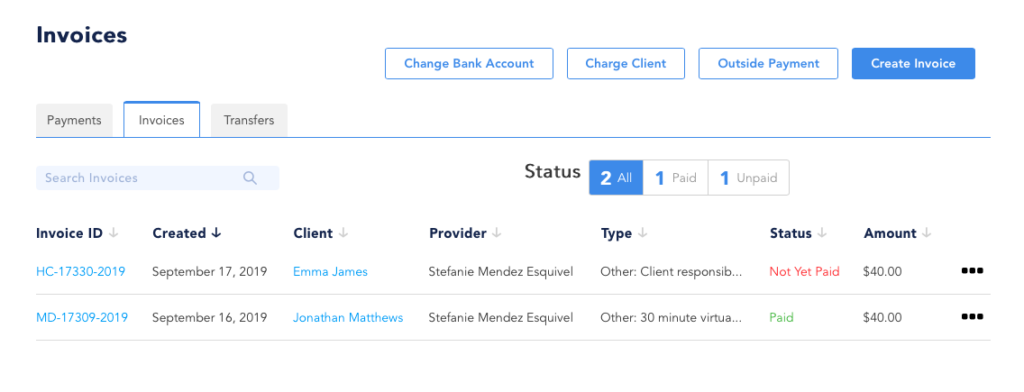
Task: Click the search magnifier icon
Action: click(x=249, y=178)
